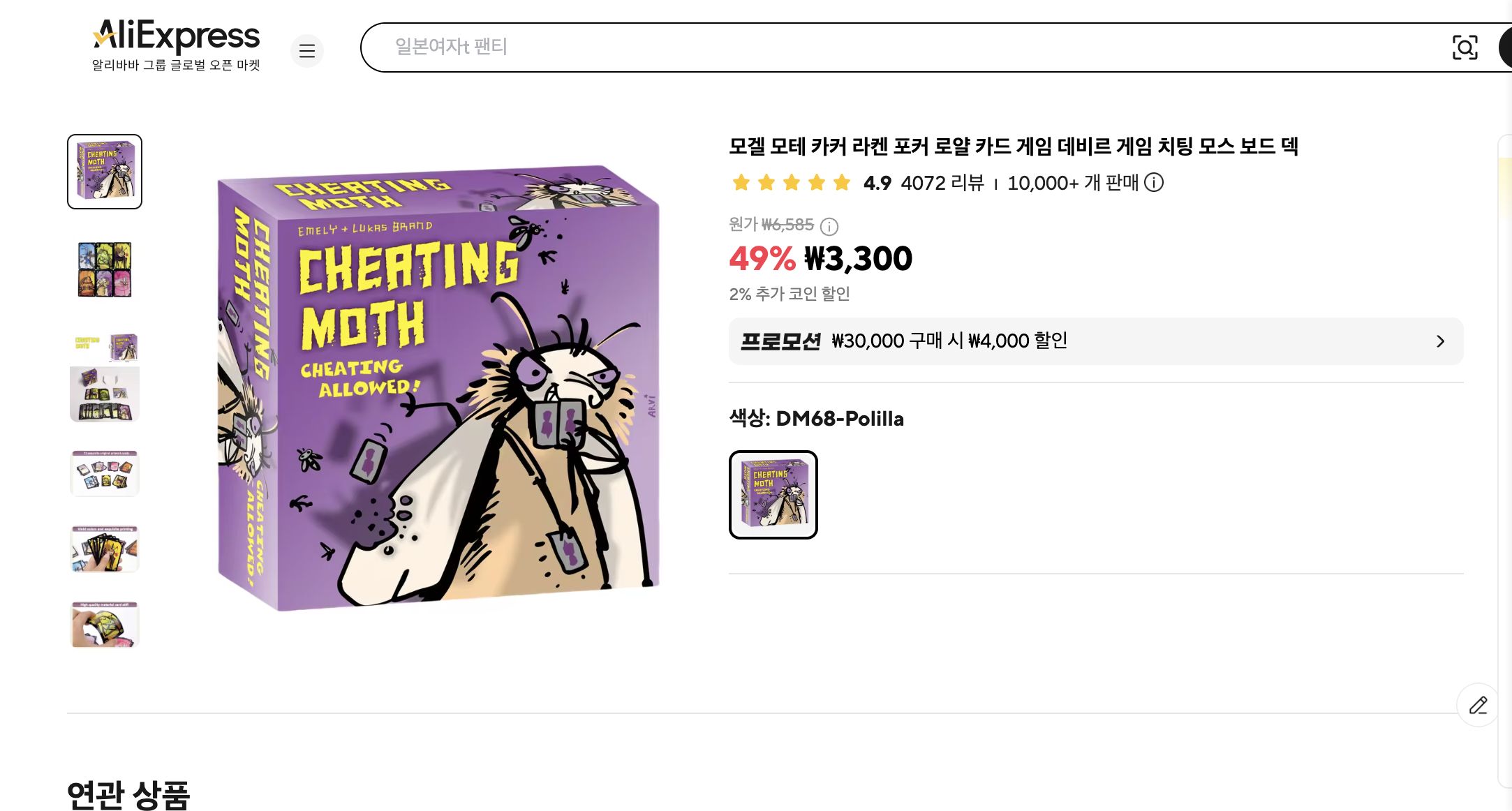Expand the promotion details chevron
The image size is (1512, 811).
coord(1441,341)
